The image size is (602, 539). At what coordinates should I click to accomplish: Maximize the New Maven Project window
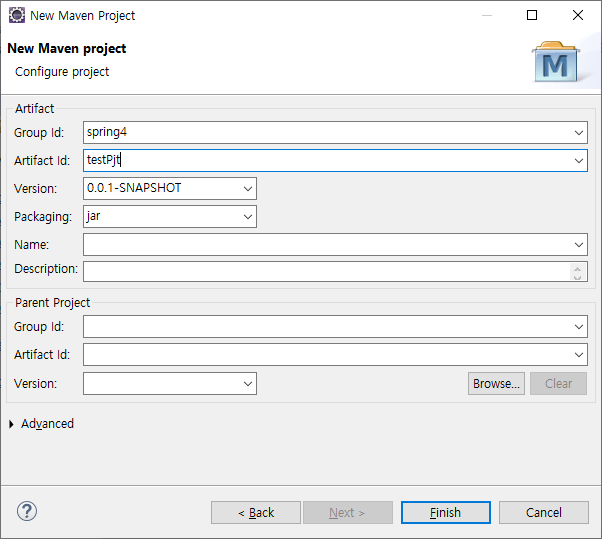tap(532, 15)
